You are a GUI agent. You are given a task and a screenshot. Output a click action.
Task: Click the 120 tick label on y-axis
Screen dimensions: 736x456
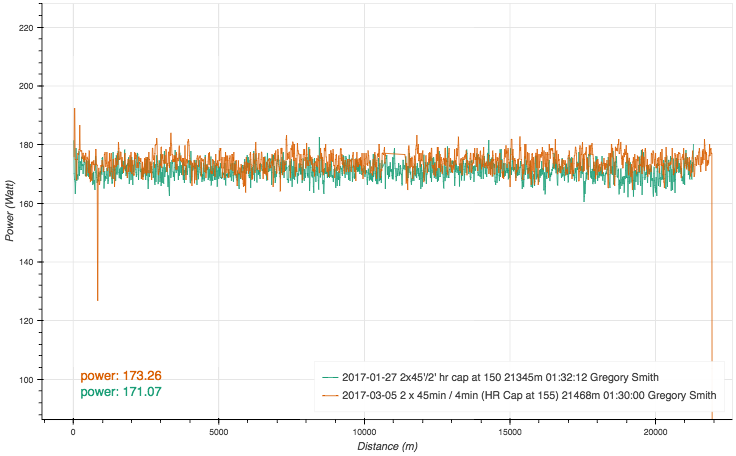pyautogui.click(x=26, y=321)
